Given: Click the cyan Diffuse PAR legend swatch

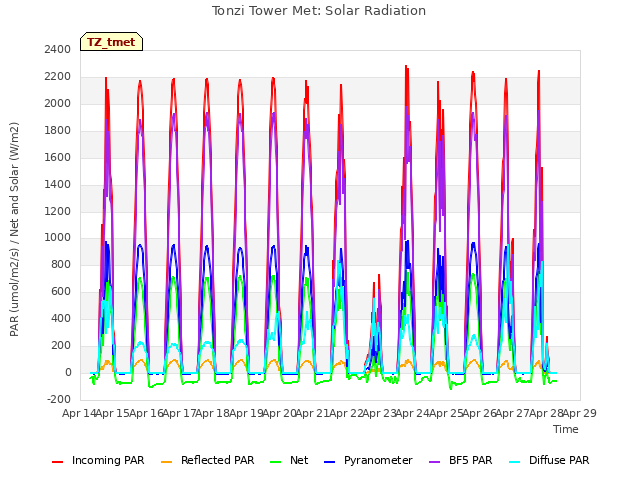Looking at the screenshot, I should 515,462.
